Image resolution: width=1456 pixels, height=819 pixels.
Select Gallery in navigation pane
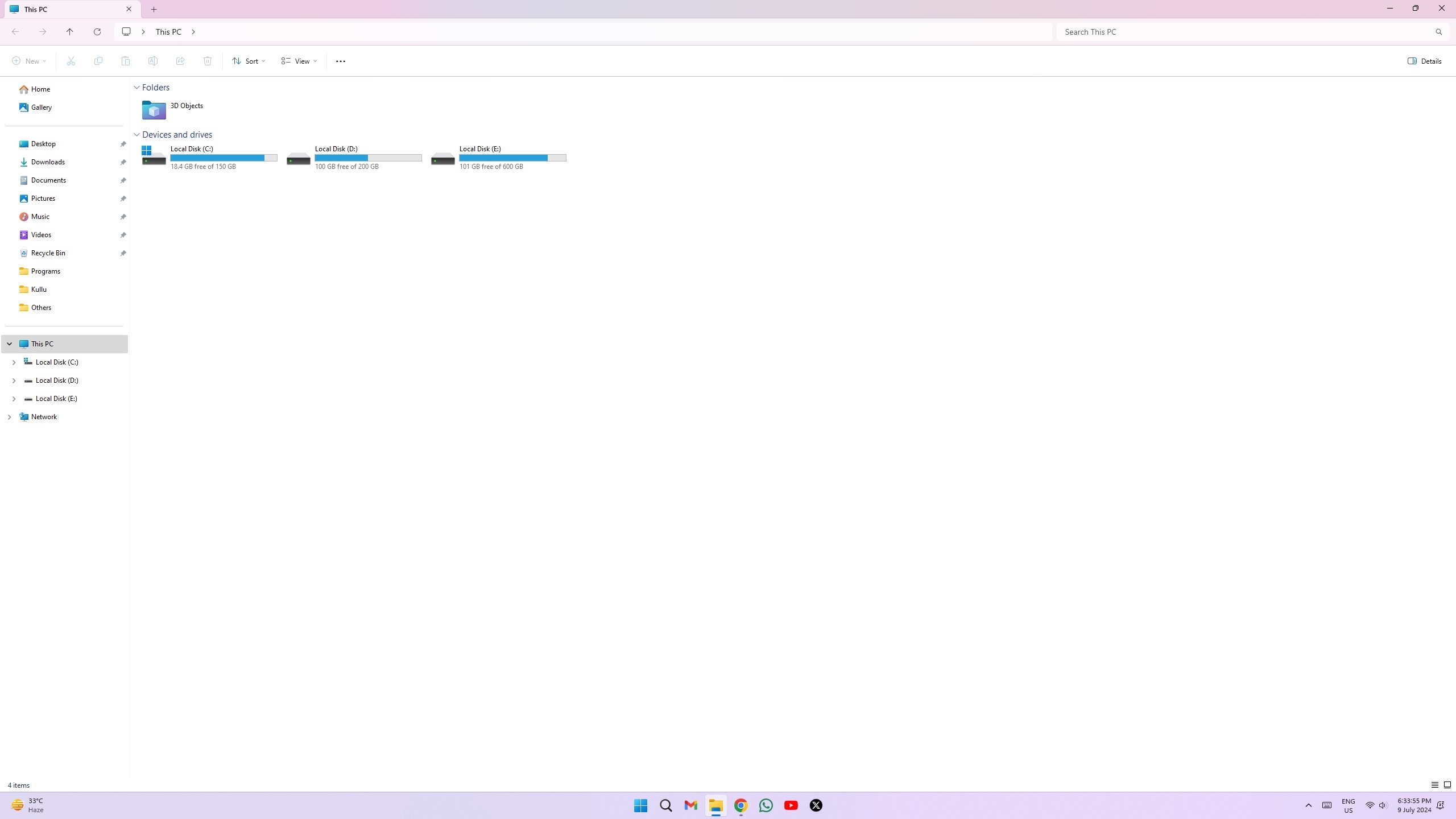41,107
